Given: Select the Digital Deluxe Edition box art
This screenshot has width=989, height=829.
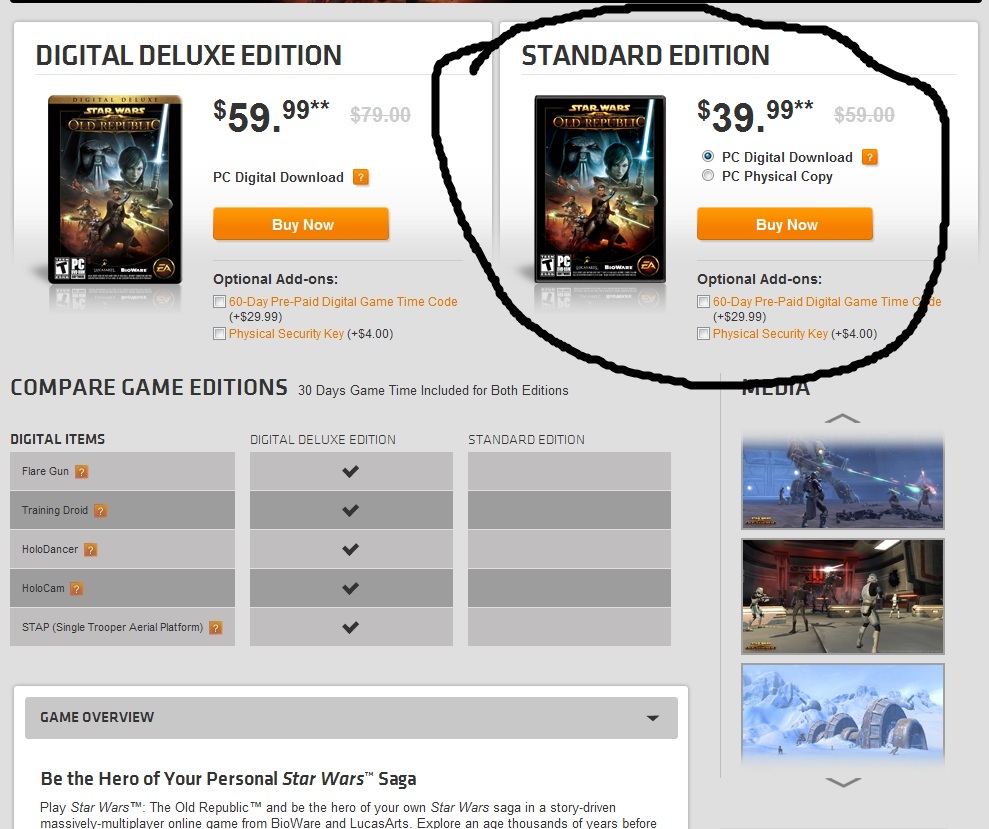Looking at the screenshot, I should click(x=115, y=189).
